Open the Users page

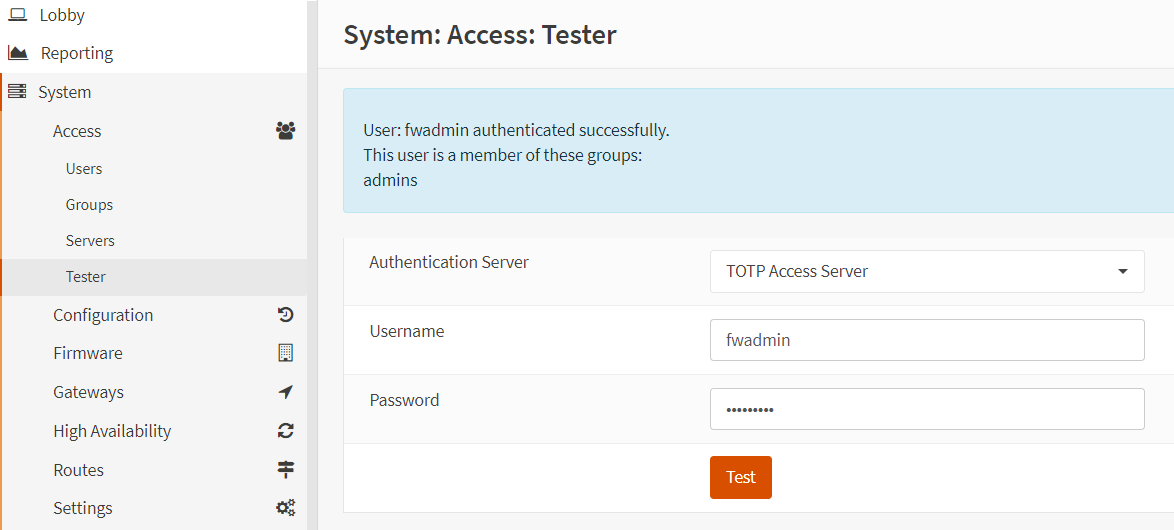84,169
